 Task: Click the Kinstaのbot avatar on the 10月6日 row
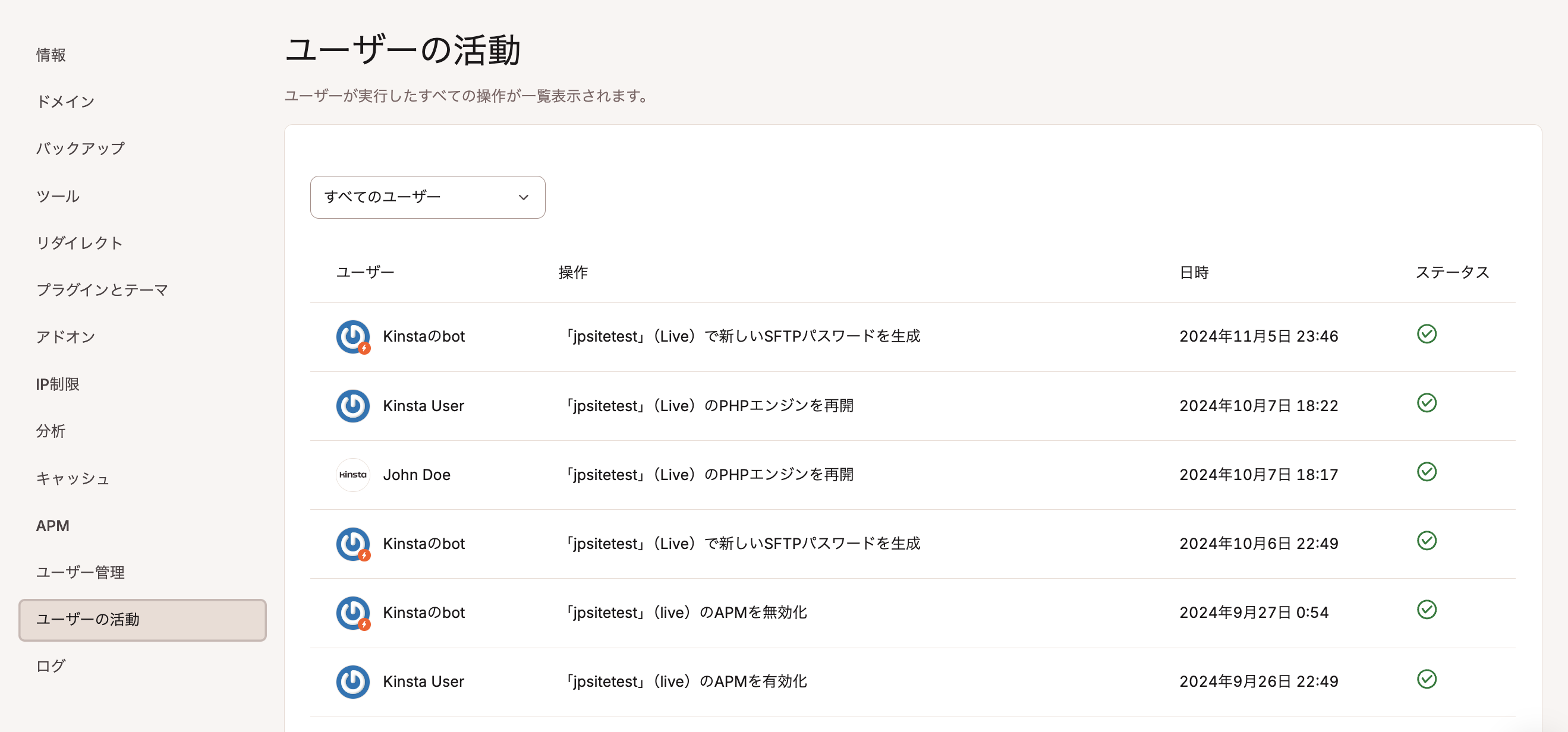pyautogui.click(x=352, y=544)
